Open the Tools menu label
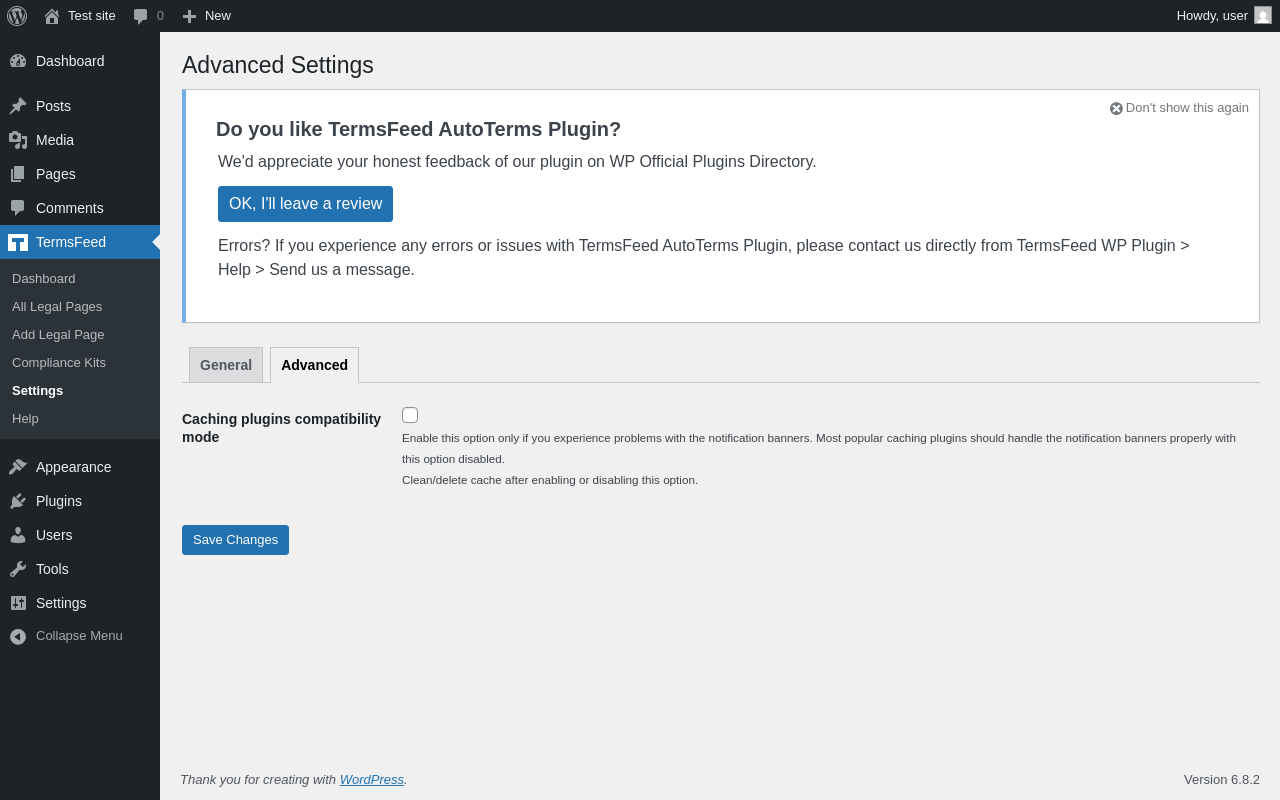 pyautogui.click(x=52, y=569)
